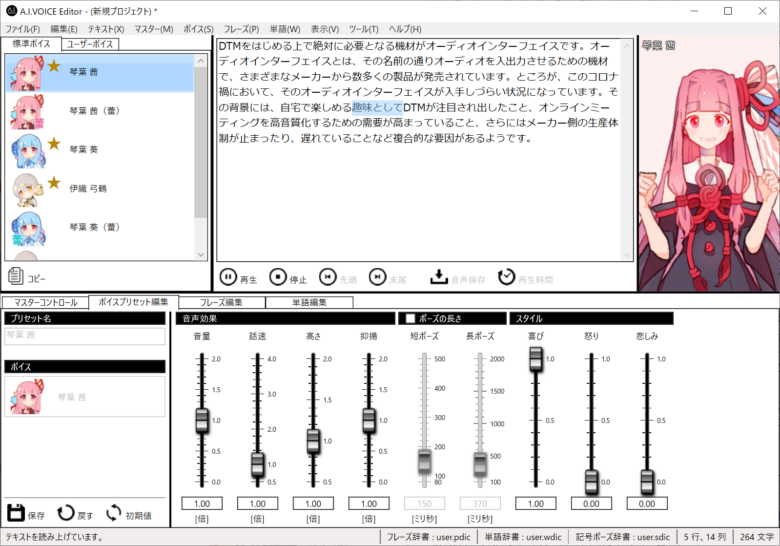Select 琴葉 葵（蕾） voice in list
Viewport: 780px width, 546px height.
(99, 227)
